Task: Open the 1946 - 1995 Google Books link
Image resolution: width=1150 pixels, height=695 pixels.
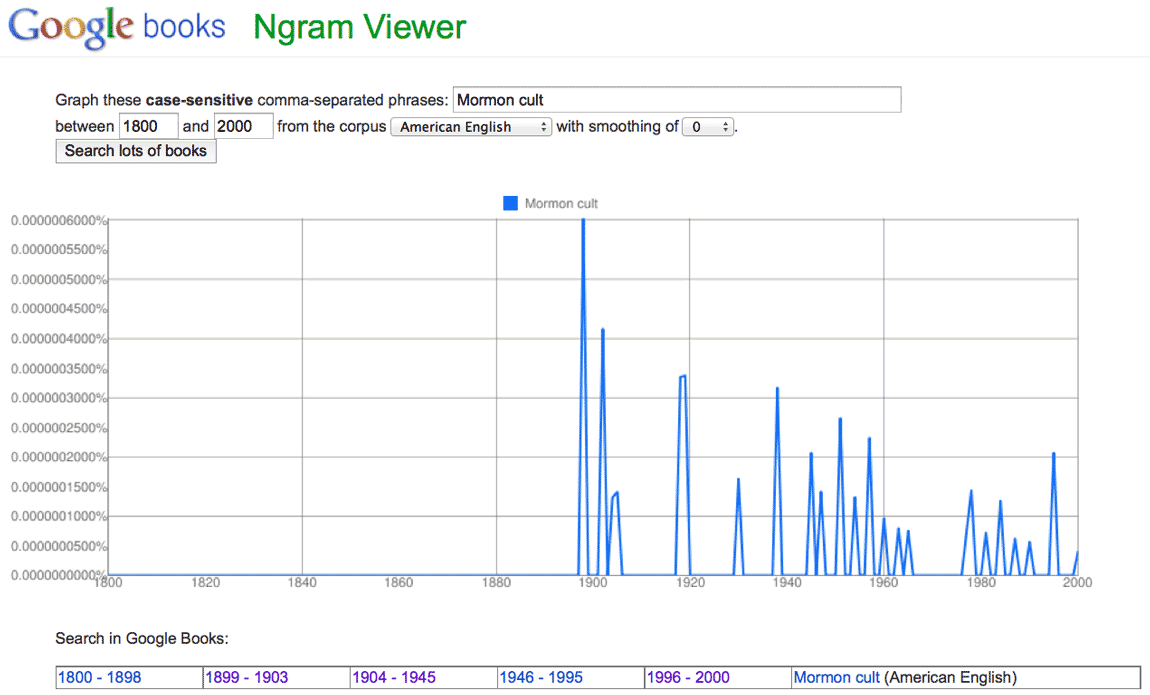Action: pos(541,677)
